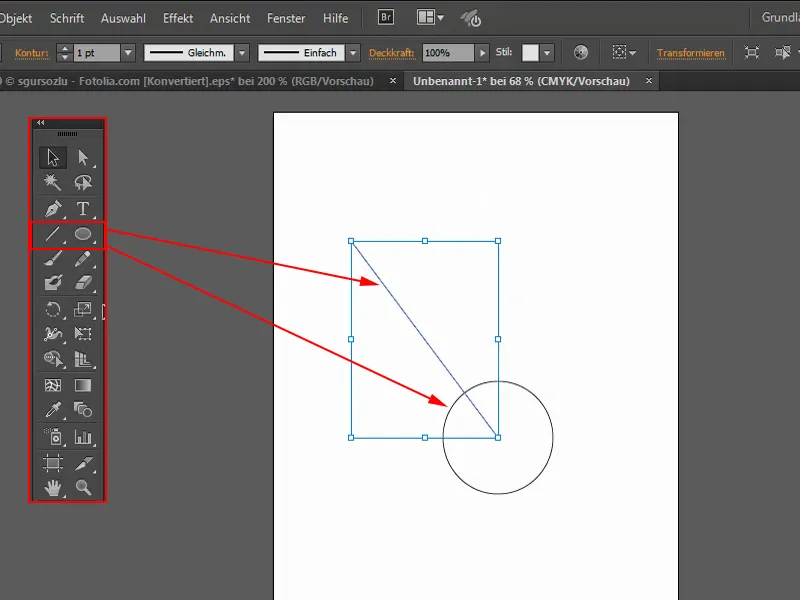
Task: Open the Transformieren panel link
Action: click(x=690, y=53)
